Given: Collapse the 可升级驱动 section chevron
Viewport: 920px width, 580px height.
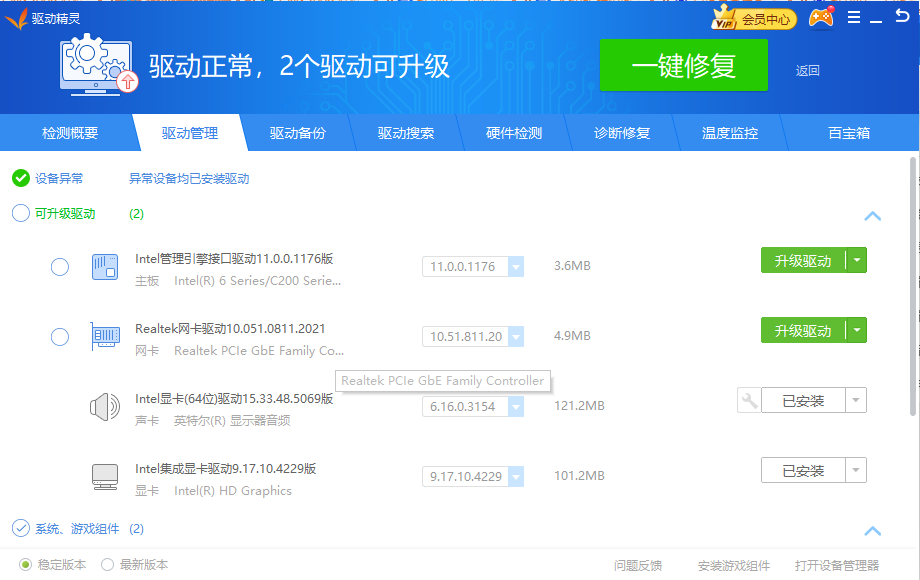Looking at the screenshot, I should pos(872,216).
